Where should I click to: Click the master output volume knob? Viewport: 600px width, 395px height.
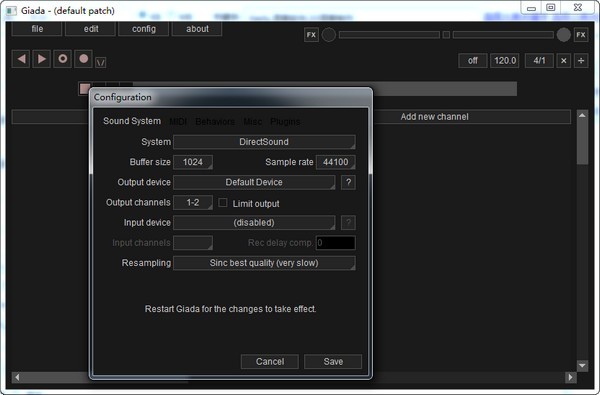[563, 35]
